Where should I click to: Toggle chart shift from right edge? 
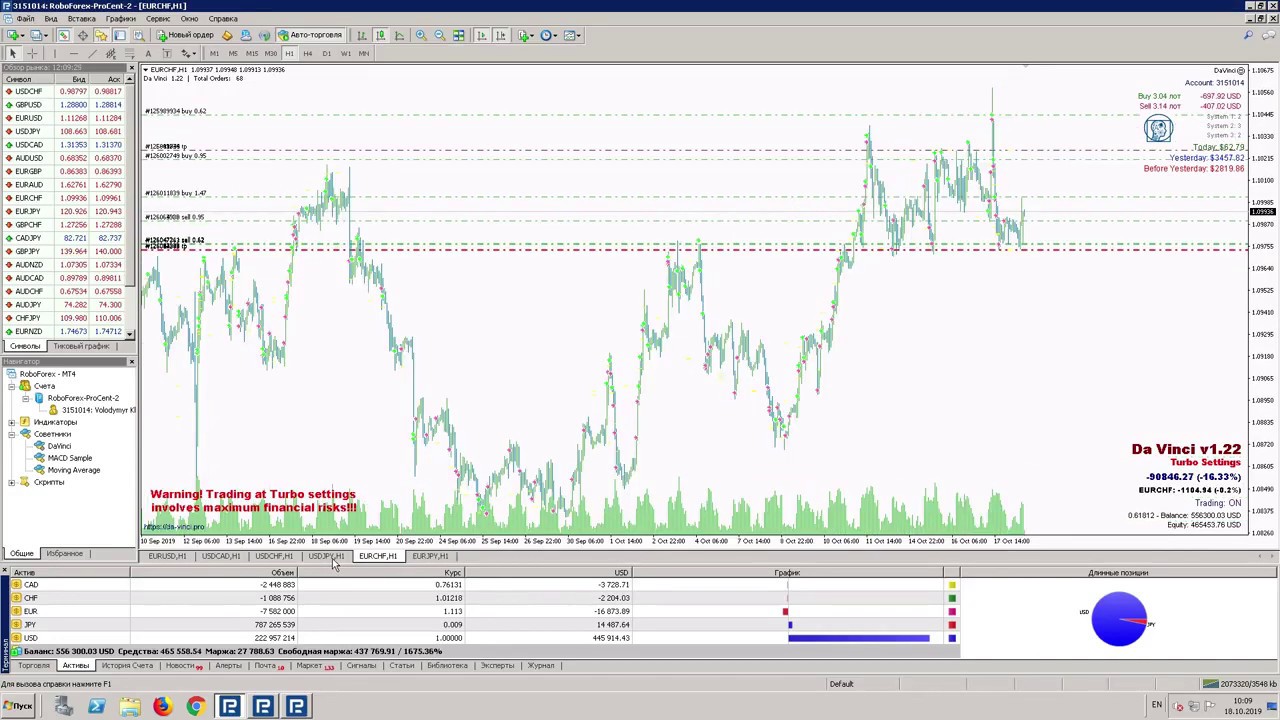(500, 35)
